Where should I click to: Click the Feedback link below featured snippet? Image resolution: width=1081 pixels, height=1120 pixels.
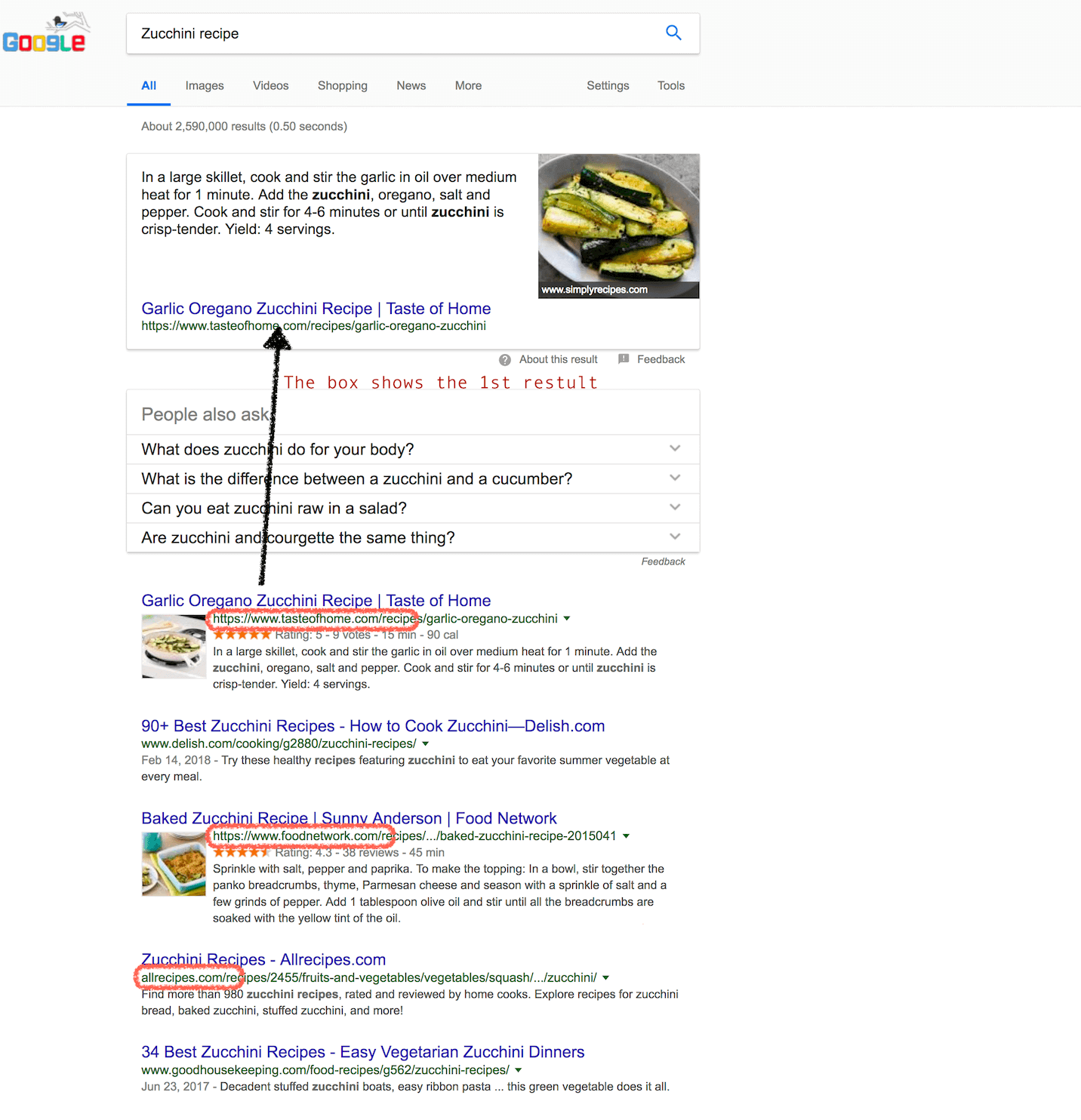[x=661, y=360]
